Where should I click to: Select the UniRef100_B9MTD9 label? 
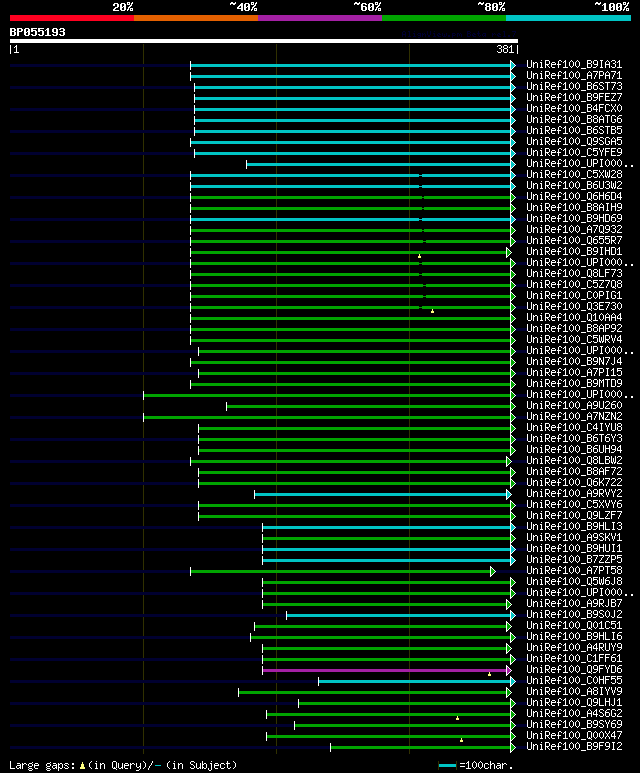(574, 384)
